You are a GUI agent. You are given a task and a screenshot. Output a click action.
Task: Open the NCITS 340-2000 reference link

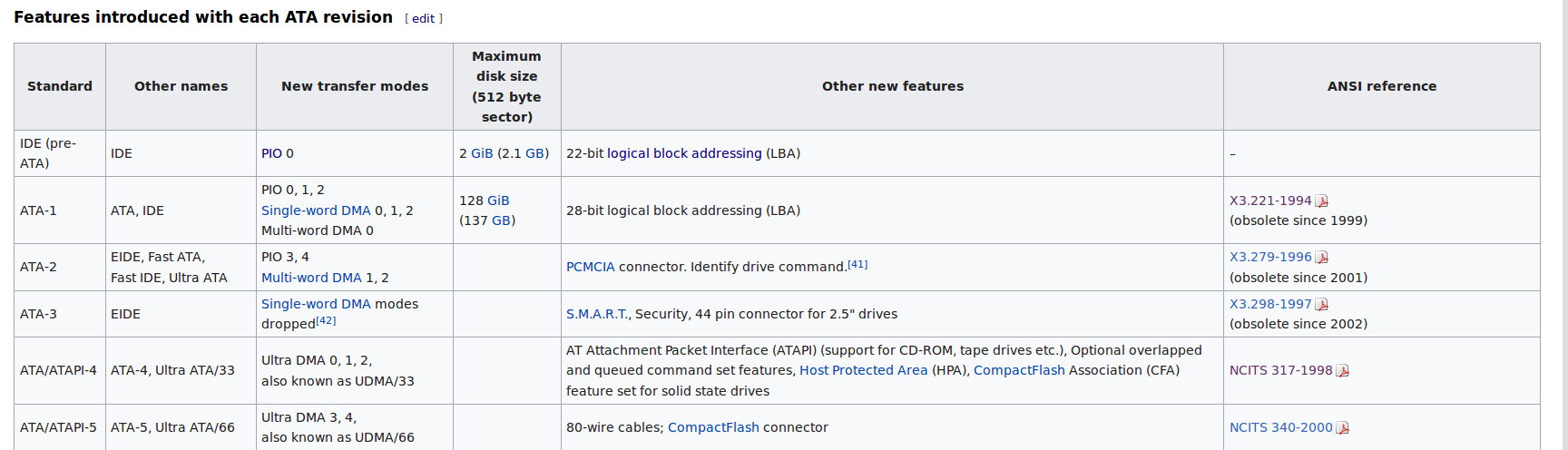[1281, 427]
